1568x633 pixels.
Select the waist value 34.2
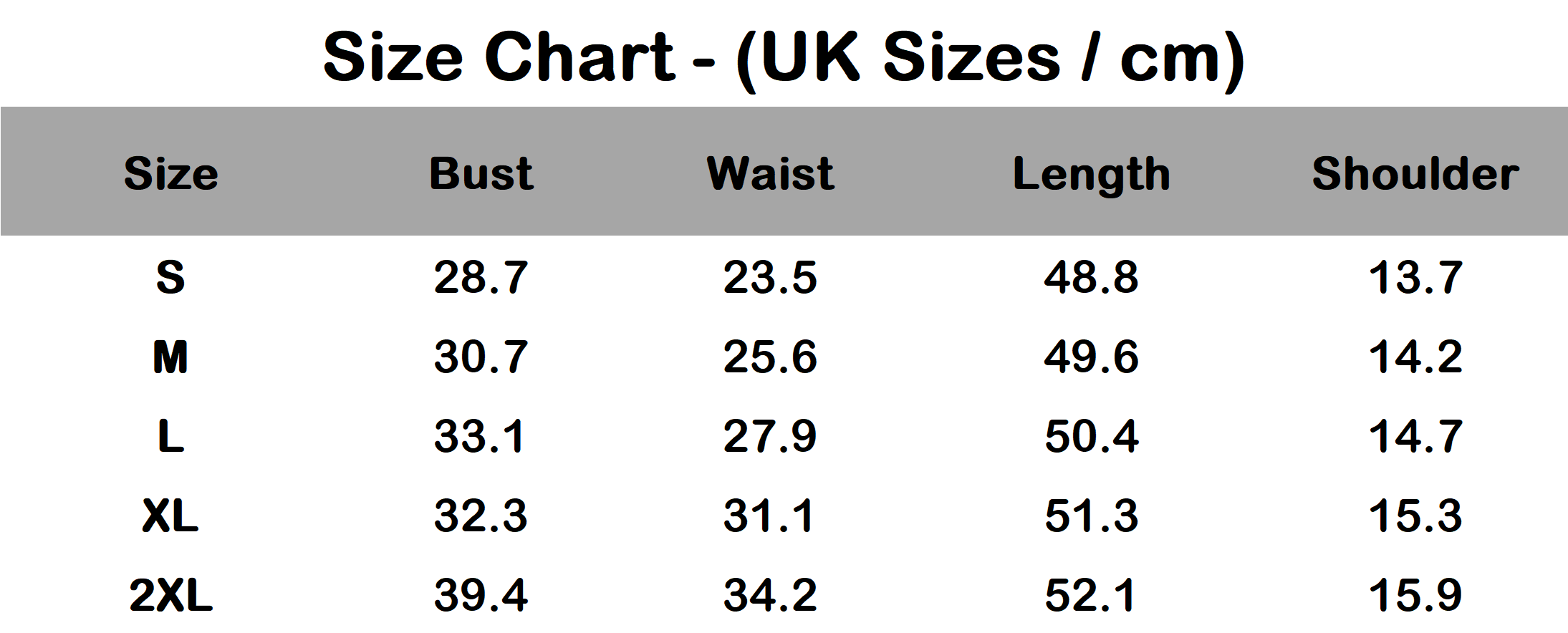tap(770, 595)
